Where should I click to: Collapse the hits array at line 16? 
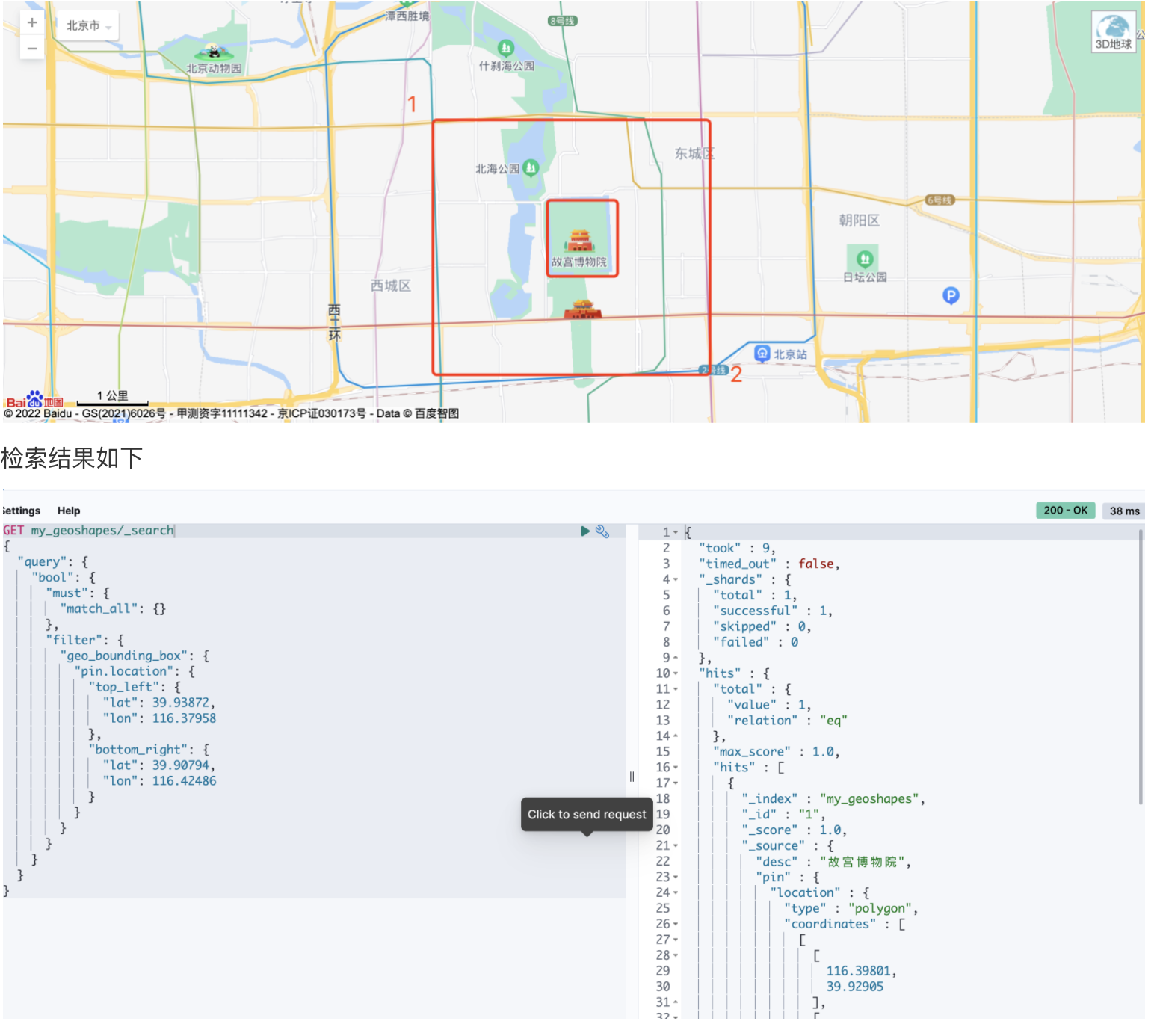pos(675,767)
